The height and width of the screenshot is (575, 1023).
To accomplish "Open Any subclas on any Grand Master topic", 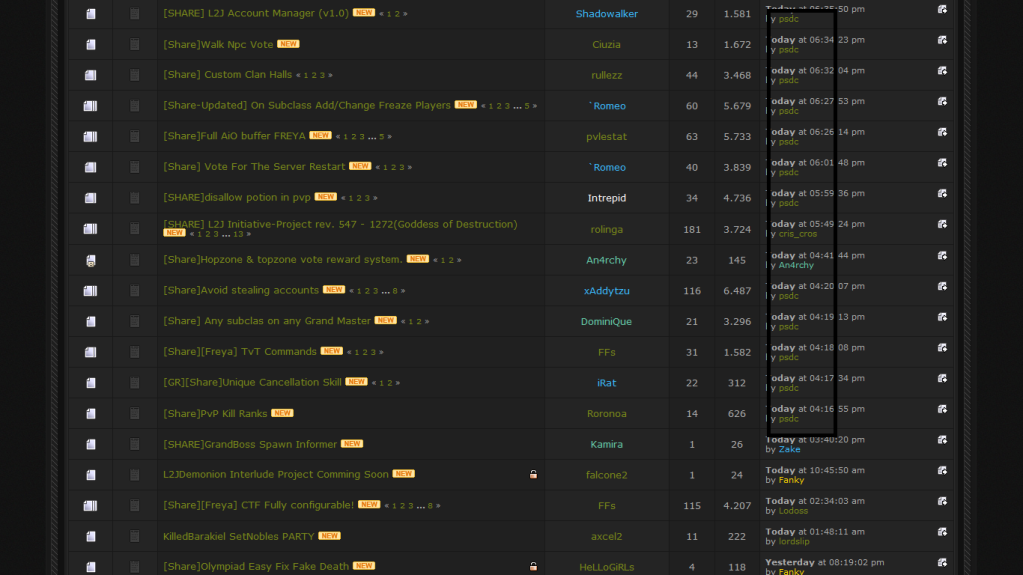I will [x=267, y=320].
